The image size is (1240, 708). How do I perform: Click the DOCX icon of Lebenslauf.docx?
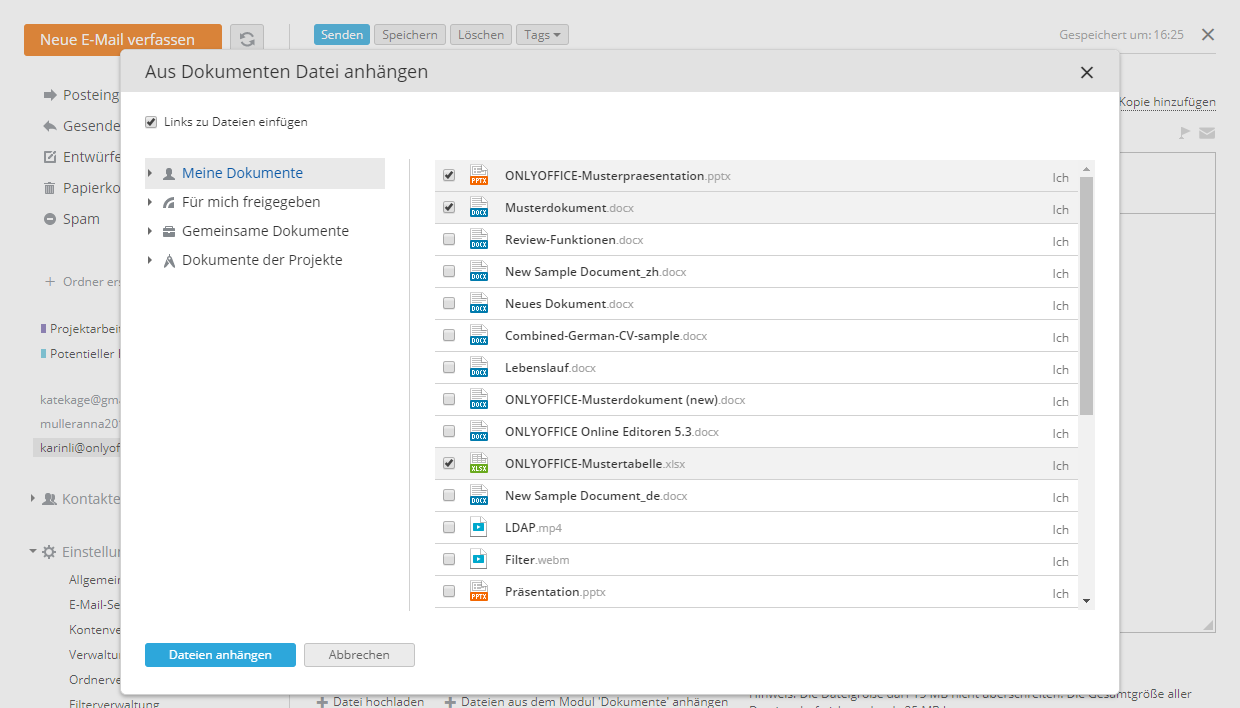479,368
